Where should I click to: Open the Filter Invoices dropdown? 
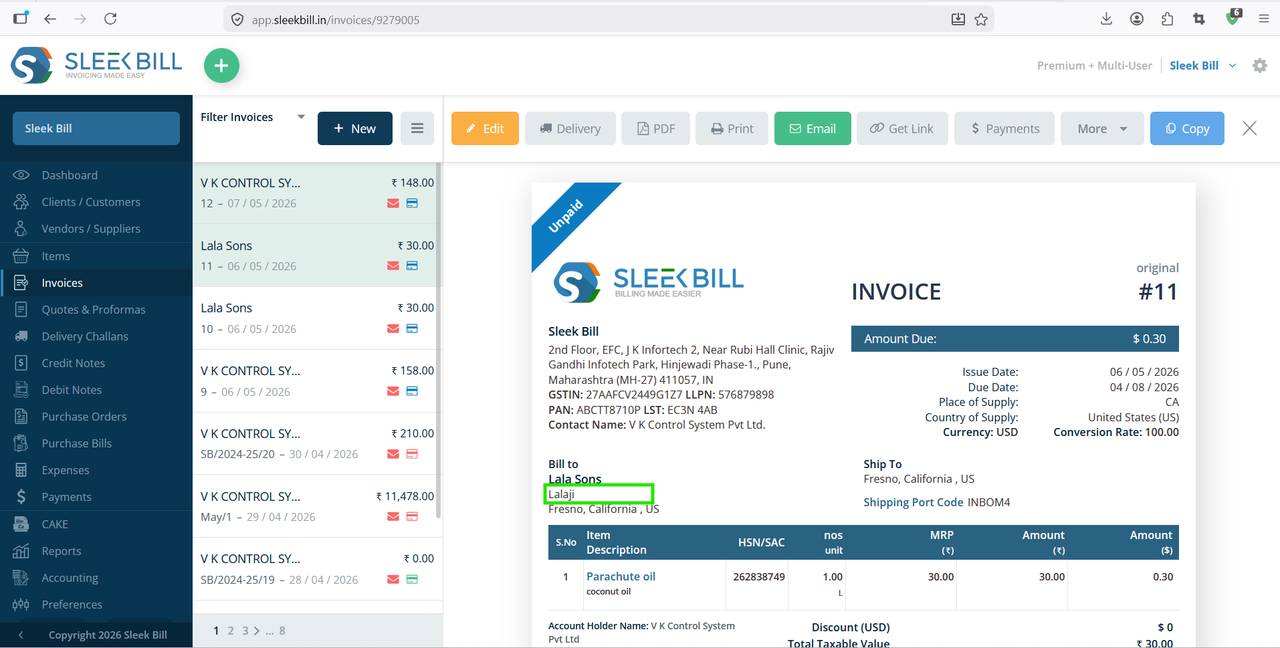tap(253, 117)
